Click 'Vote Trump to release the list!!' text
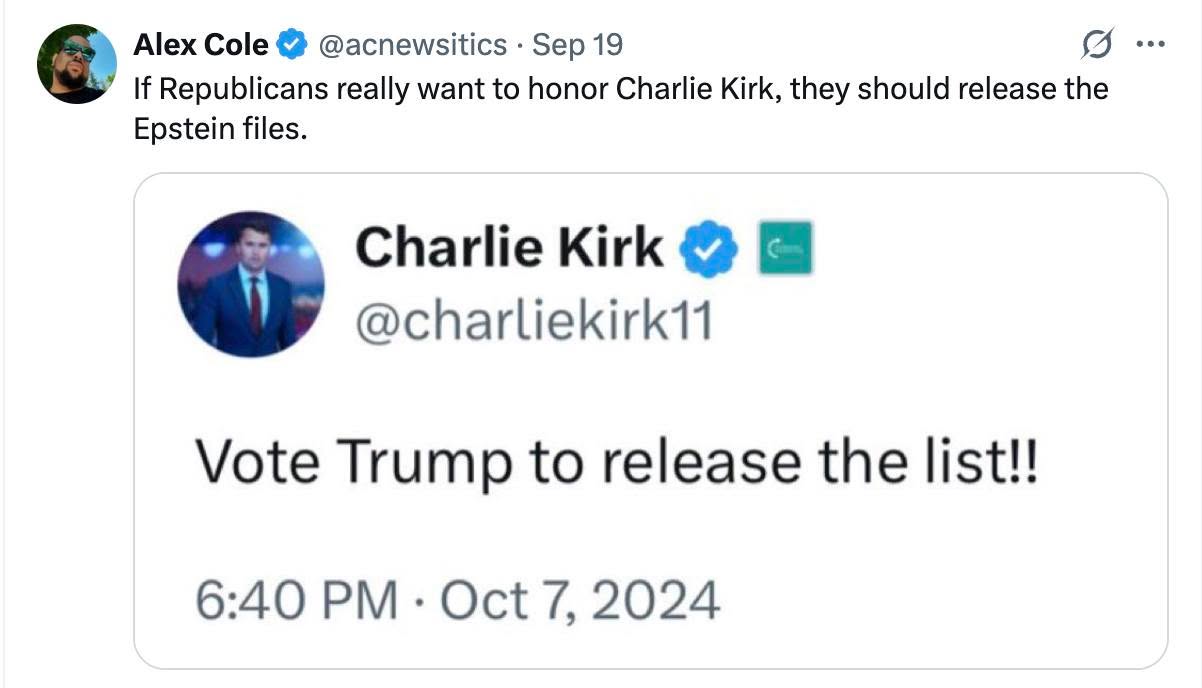 pos(615,464)
